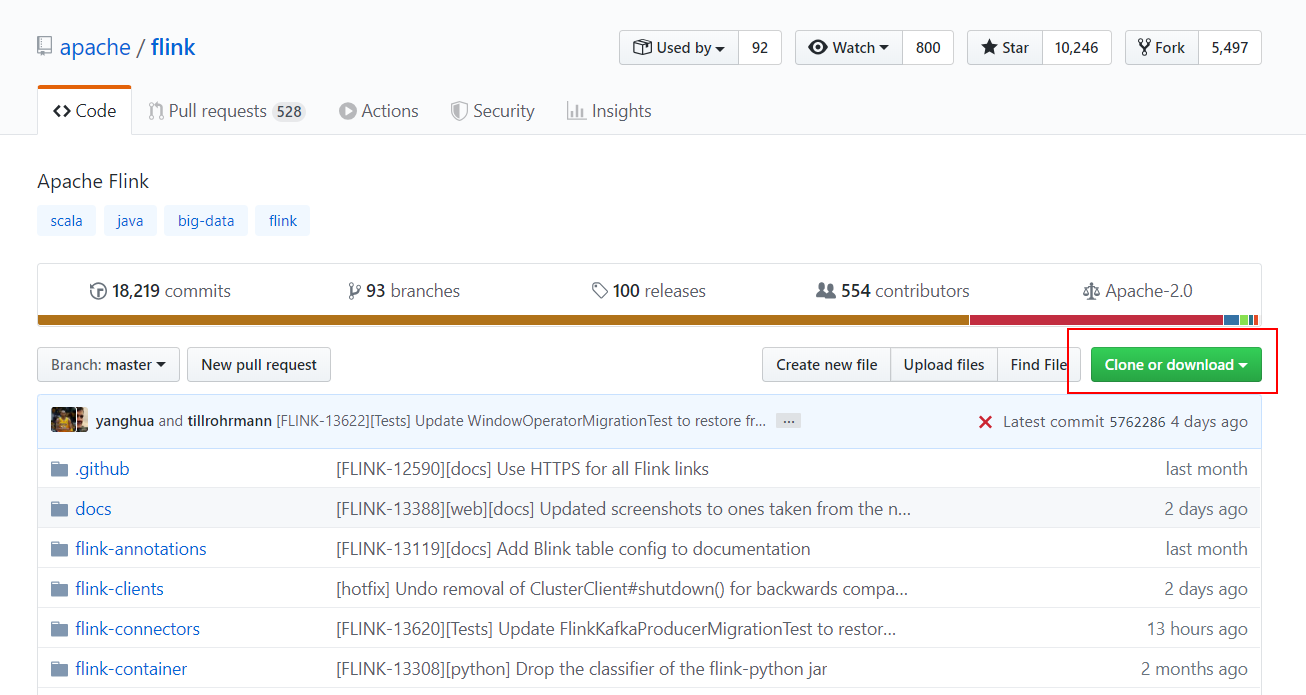Expand the Watch dropdown button
This screenshot has height=695, width=1306.
click(x=849, y=48)
